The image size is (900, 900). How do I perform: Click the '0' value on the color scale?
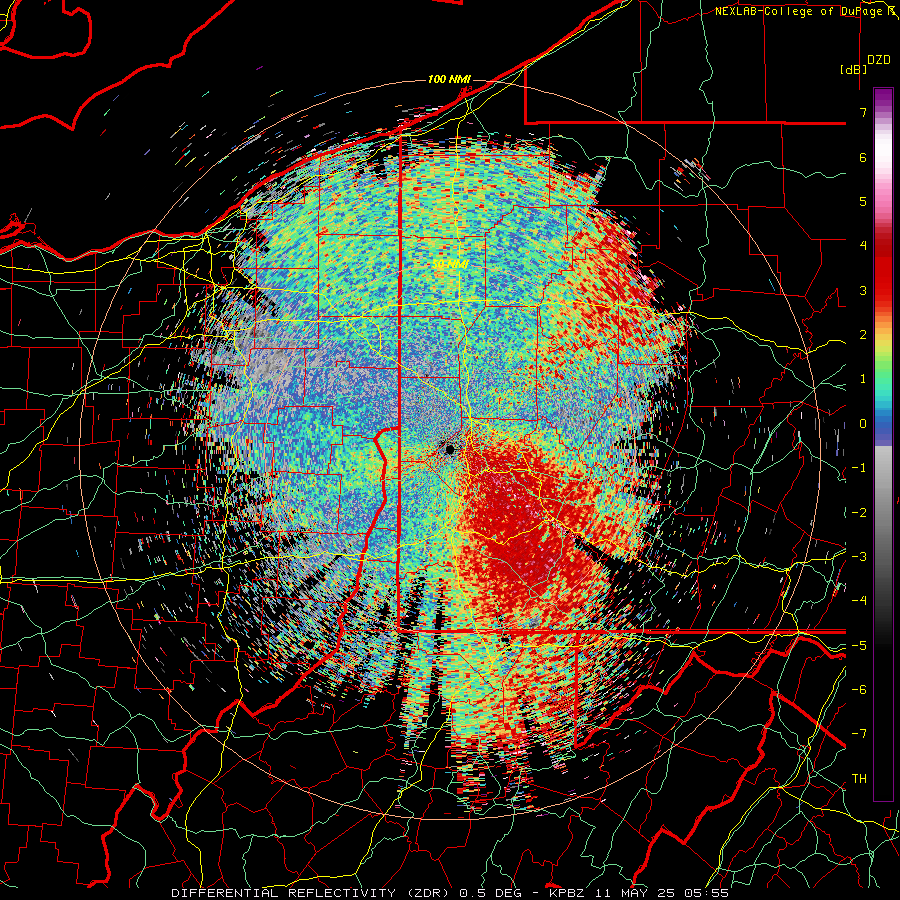[x=863, y=424]
